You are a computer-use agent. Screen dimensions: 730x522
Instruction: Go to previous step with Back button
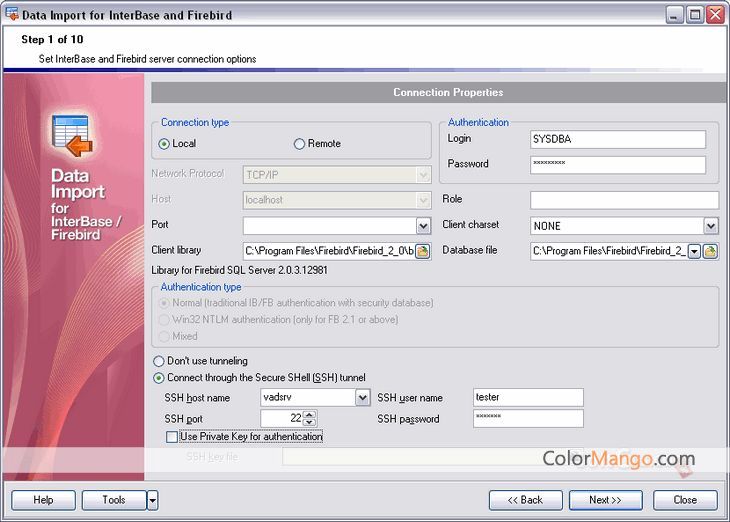point(526,500)
